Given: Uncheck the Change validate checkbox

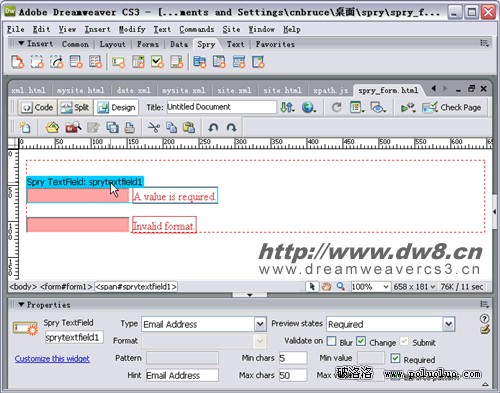Looking at the screenshot, I should 361,341.
